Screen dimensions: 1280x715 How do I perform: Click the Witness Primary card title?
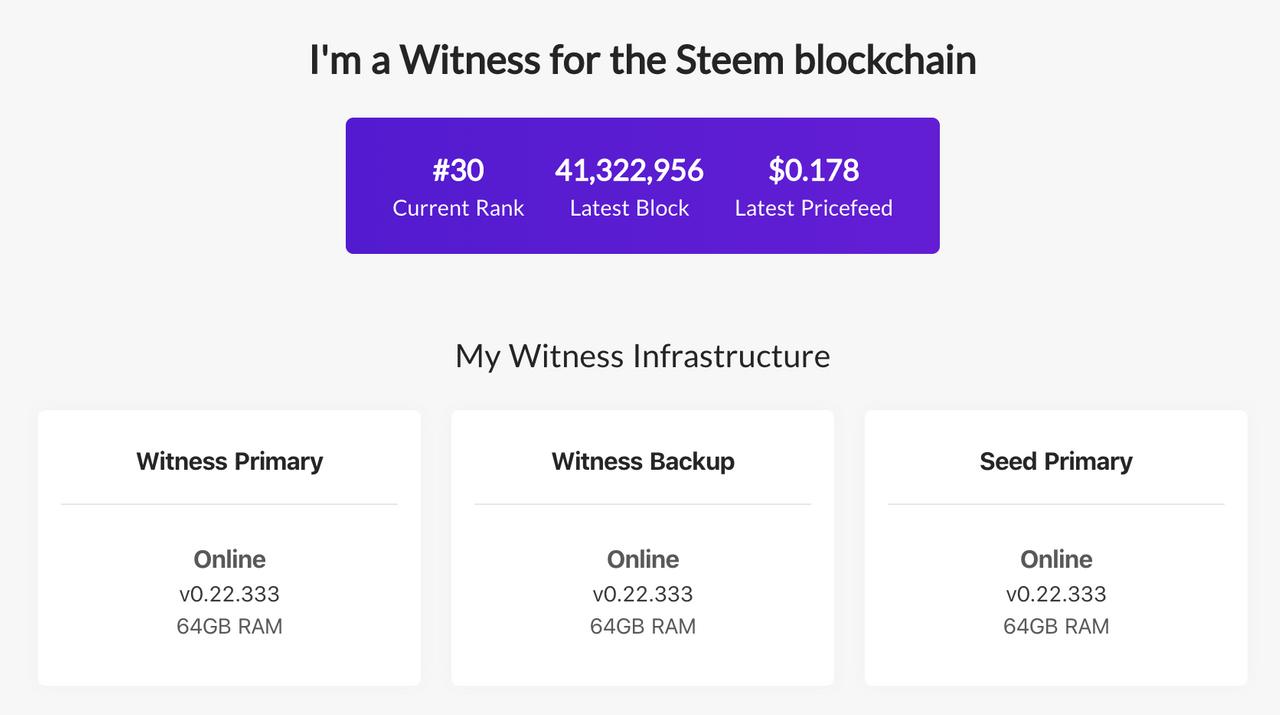(229, 461)
